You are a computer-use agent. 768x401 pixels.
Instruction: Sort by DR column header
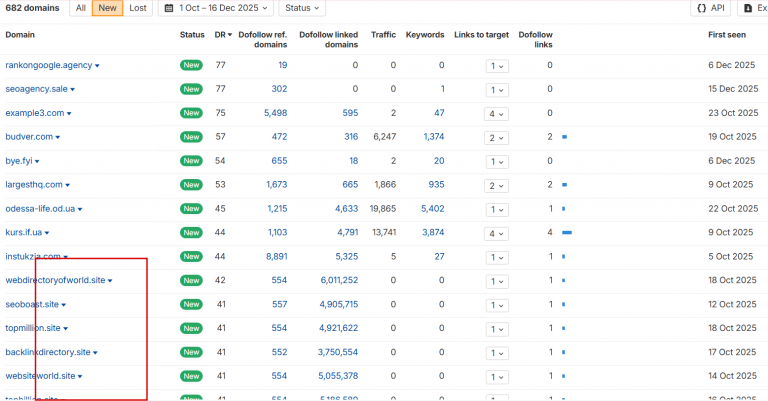tap(223, 35)
